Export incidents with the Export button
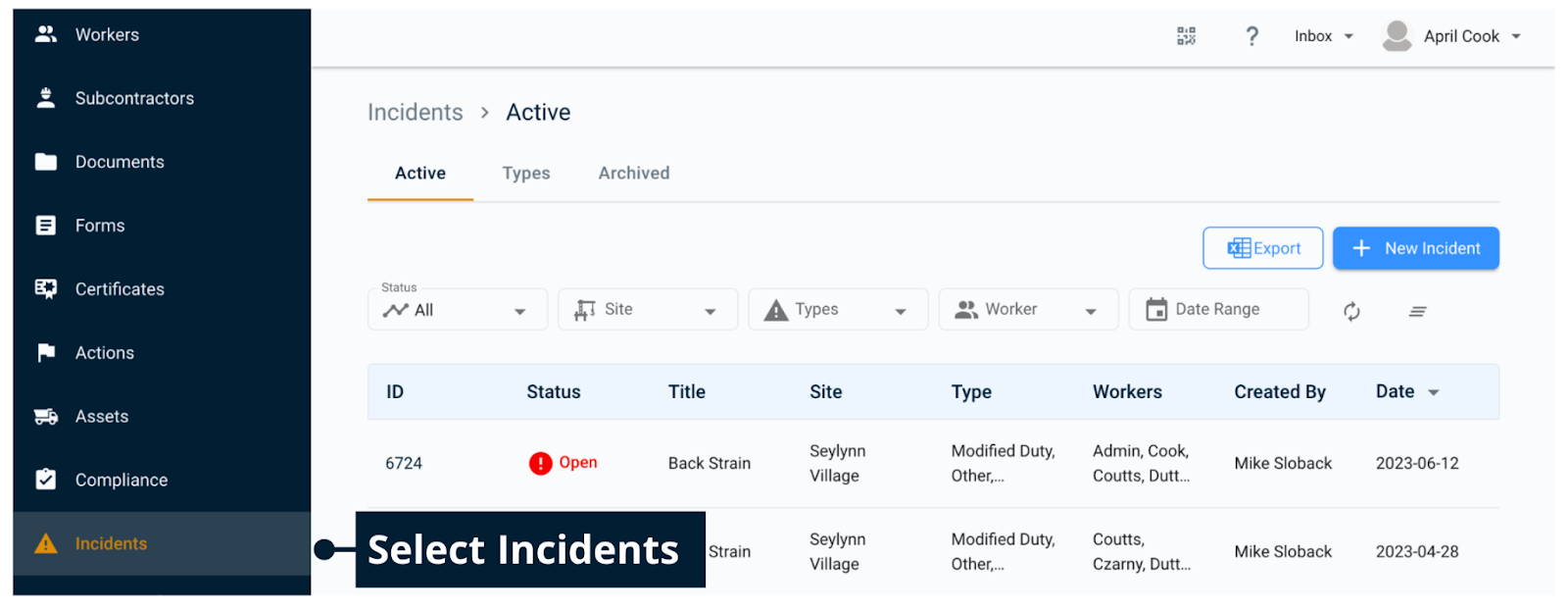This screenshot has height=611, width=1568. click(x=1262, y=248)
